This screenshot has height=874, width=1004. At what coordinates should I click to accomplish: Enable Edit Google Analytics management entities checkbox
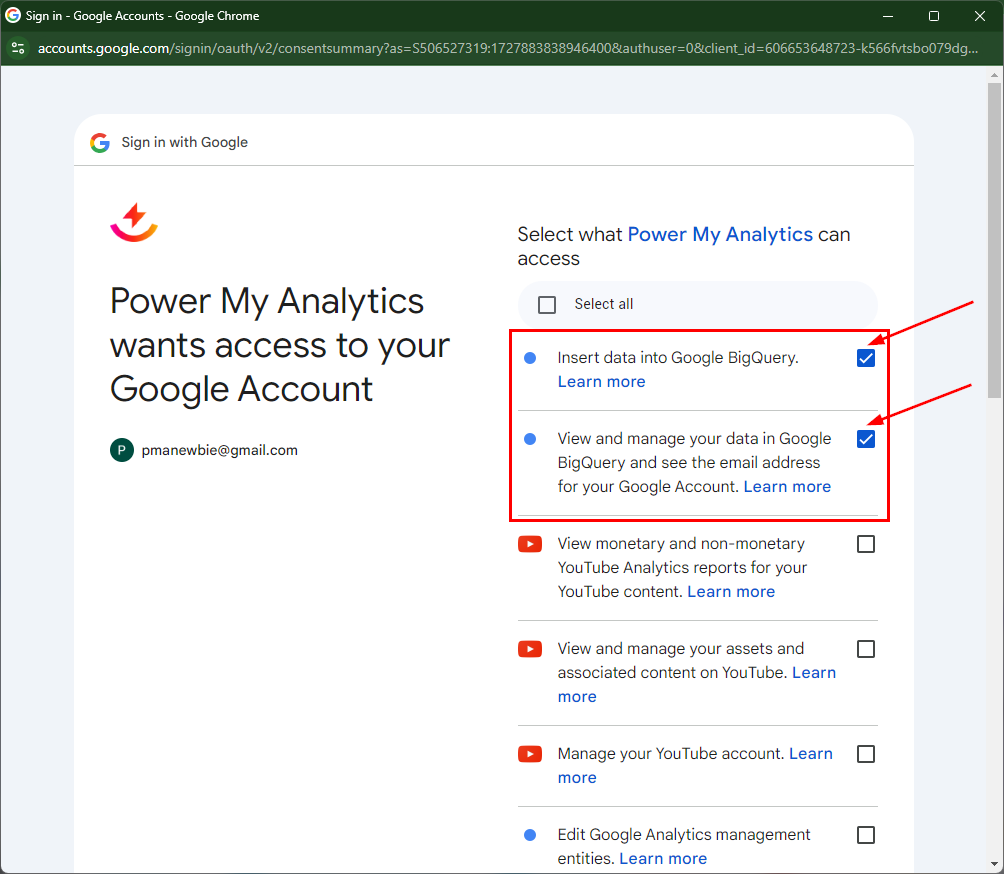click(x=866, y=835)
